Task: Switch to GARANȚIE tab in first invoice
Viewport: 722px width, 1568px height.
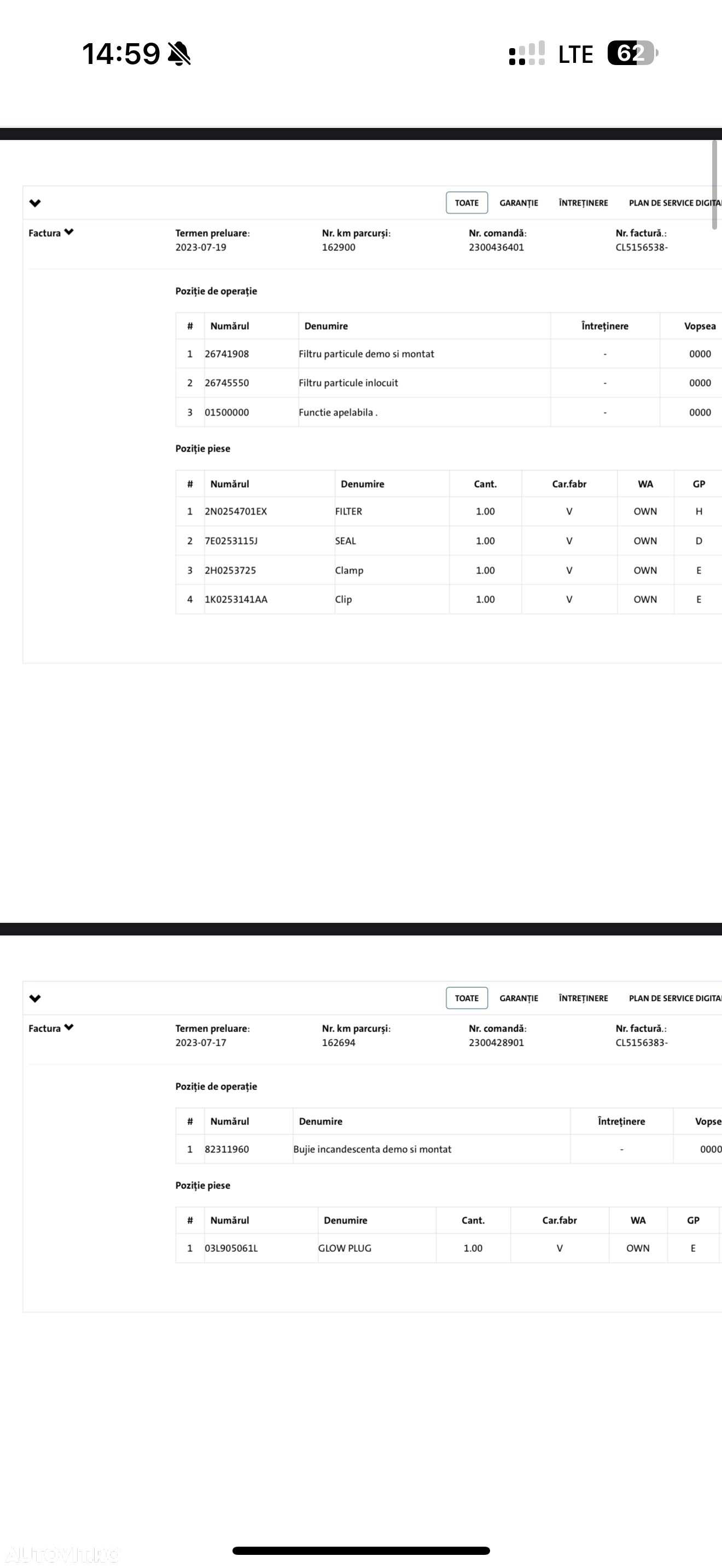Action: click(x=519, y=203)
